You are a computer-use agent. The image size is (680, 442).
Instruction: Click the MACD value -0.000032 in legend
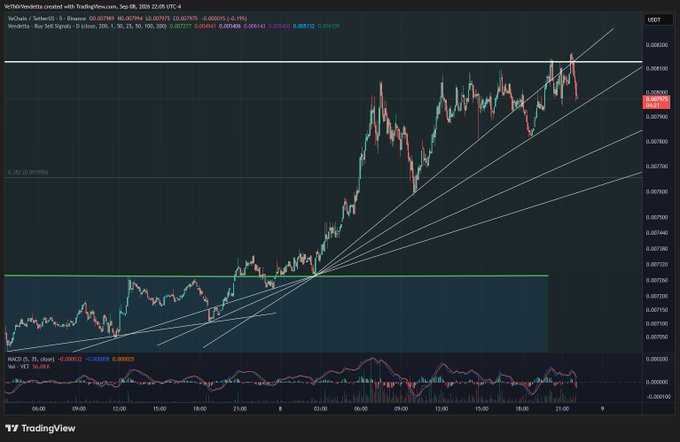(x=69, y=359)
